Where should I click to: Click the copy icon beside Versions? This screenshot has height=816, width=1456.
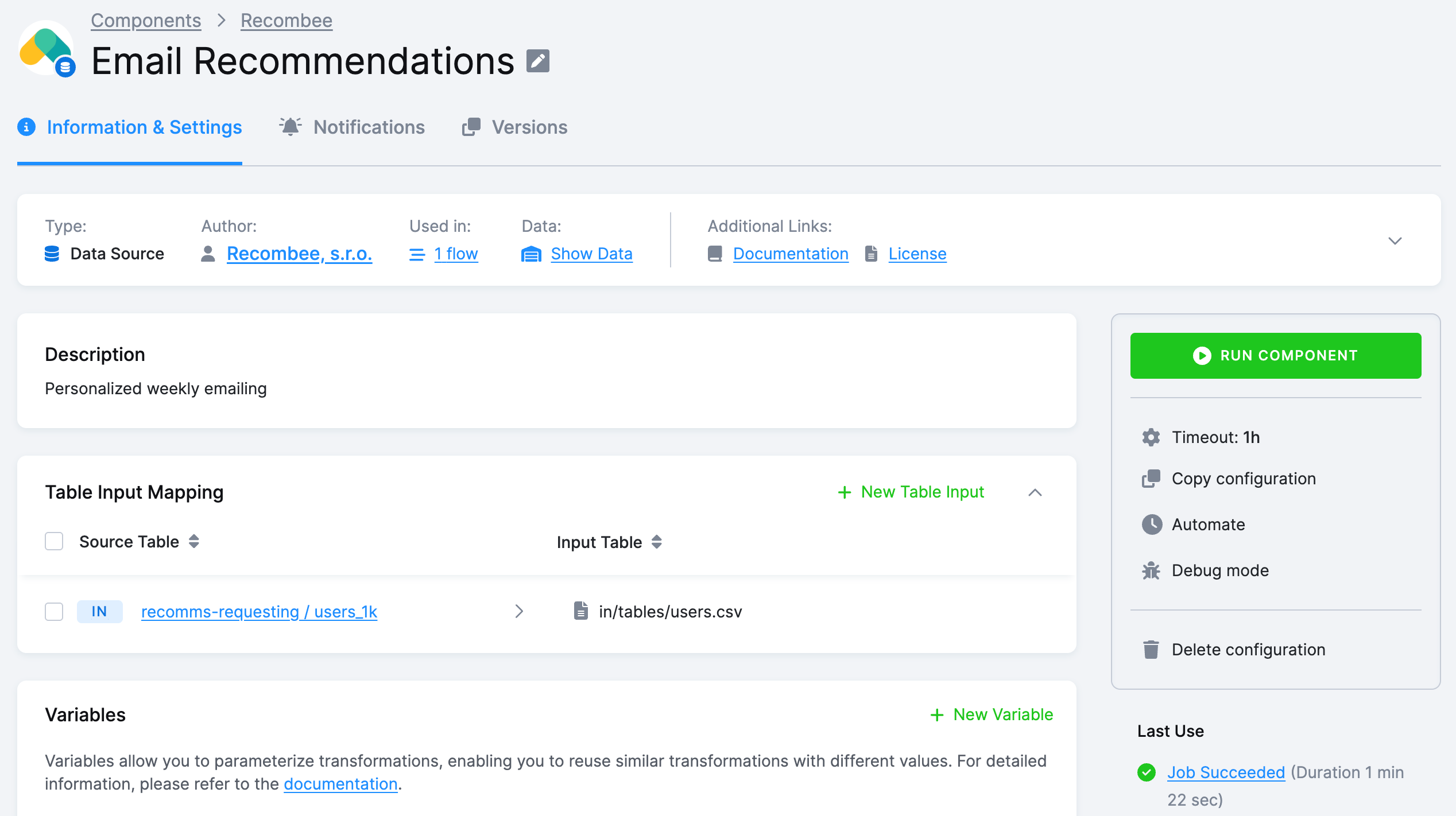(x=471, y=127)
